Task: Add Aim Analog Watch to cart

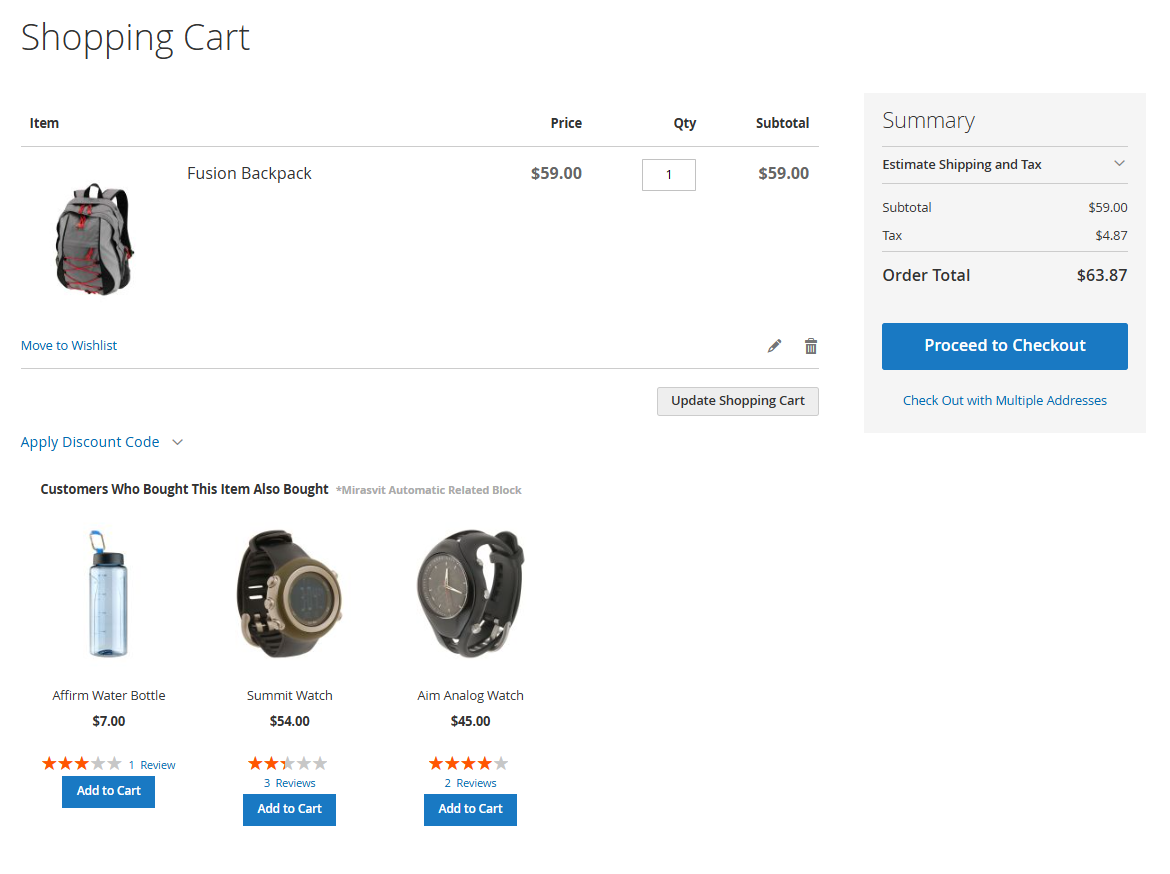Action: pyautogui.click(x=470, y=809)
